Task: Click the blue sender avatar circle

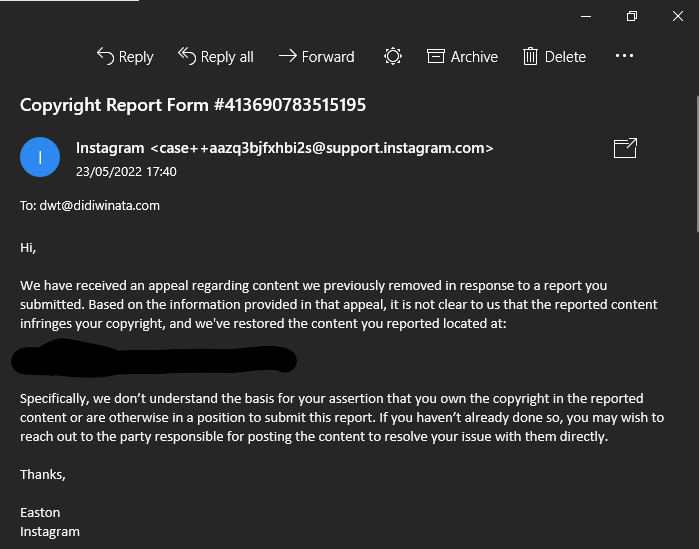Action: click(40, 157)
